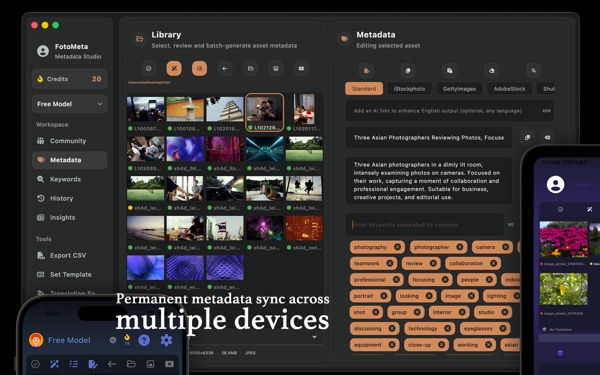Select Metadata in the sidebar
The height and width of the screenshot is (375, 600).
(x=69, y=160)
